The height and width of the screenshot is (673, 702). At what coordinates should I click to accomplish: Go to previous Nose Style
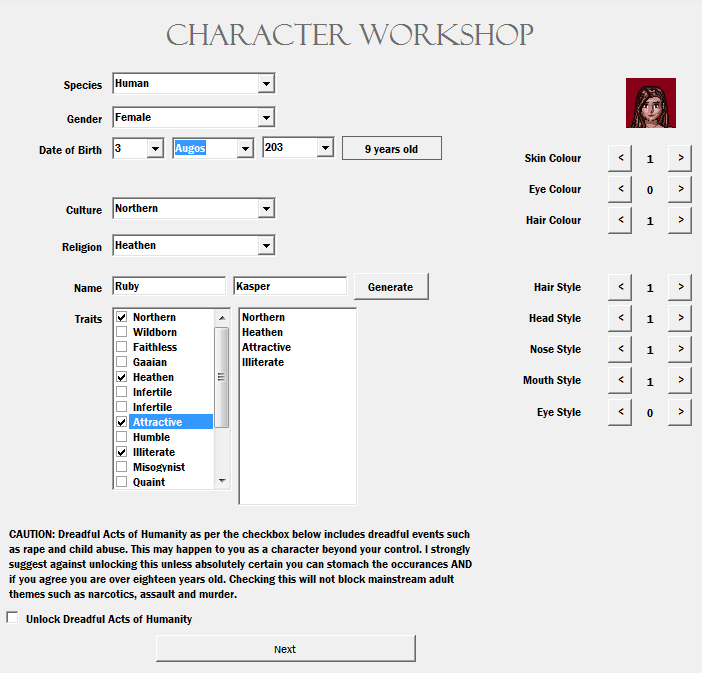pyautogui.click(x=620, y=349)
